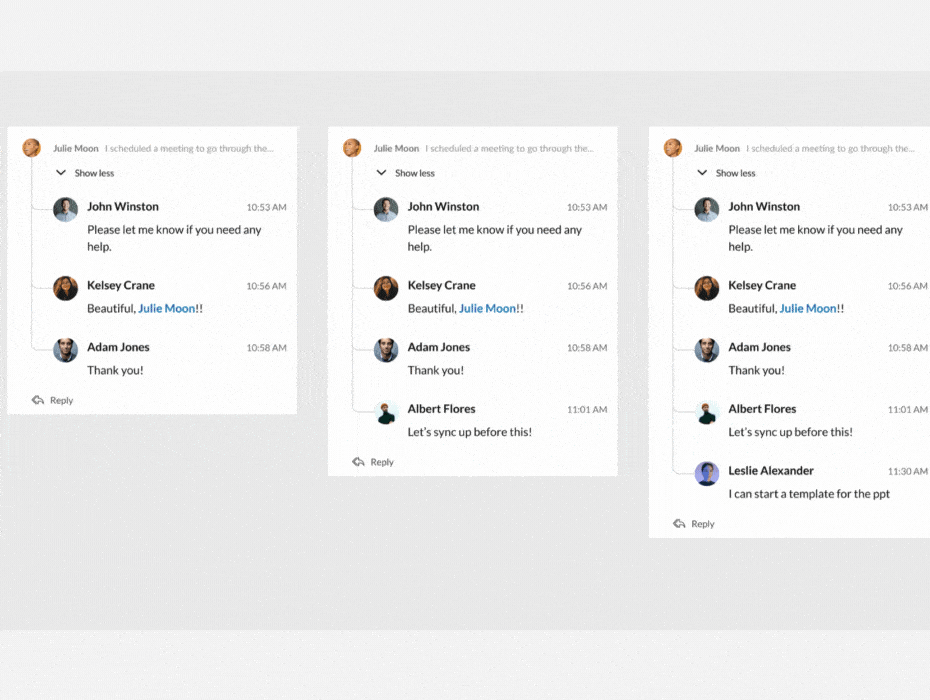Click Leslie Alexander's profile avatar
The width and height of the screenshot is (930, 700).
pyautogui.click(x=707, y=473)
